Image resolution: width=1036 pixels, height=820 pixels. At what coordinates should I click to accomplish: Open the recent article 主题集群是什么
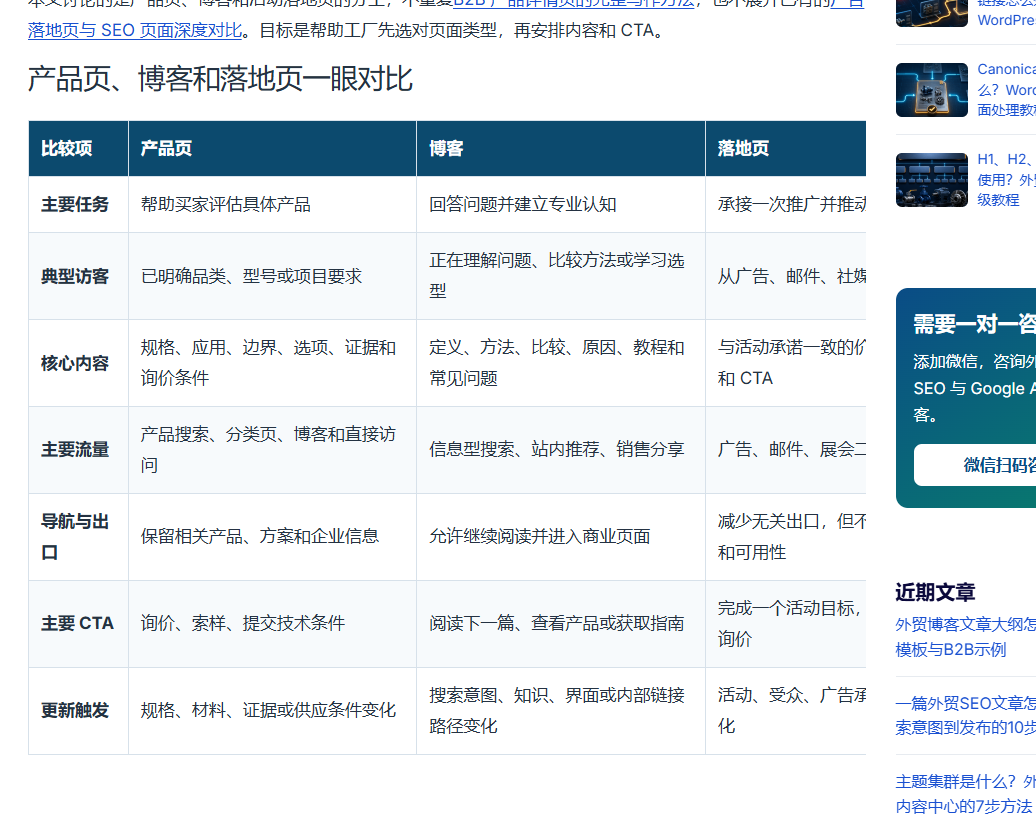tap(965, 794)
